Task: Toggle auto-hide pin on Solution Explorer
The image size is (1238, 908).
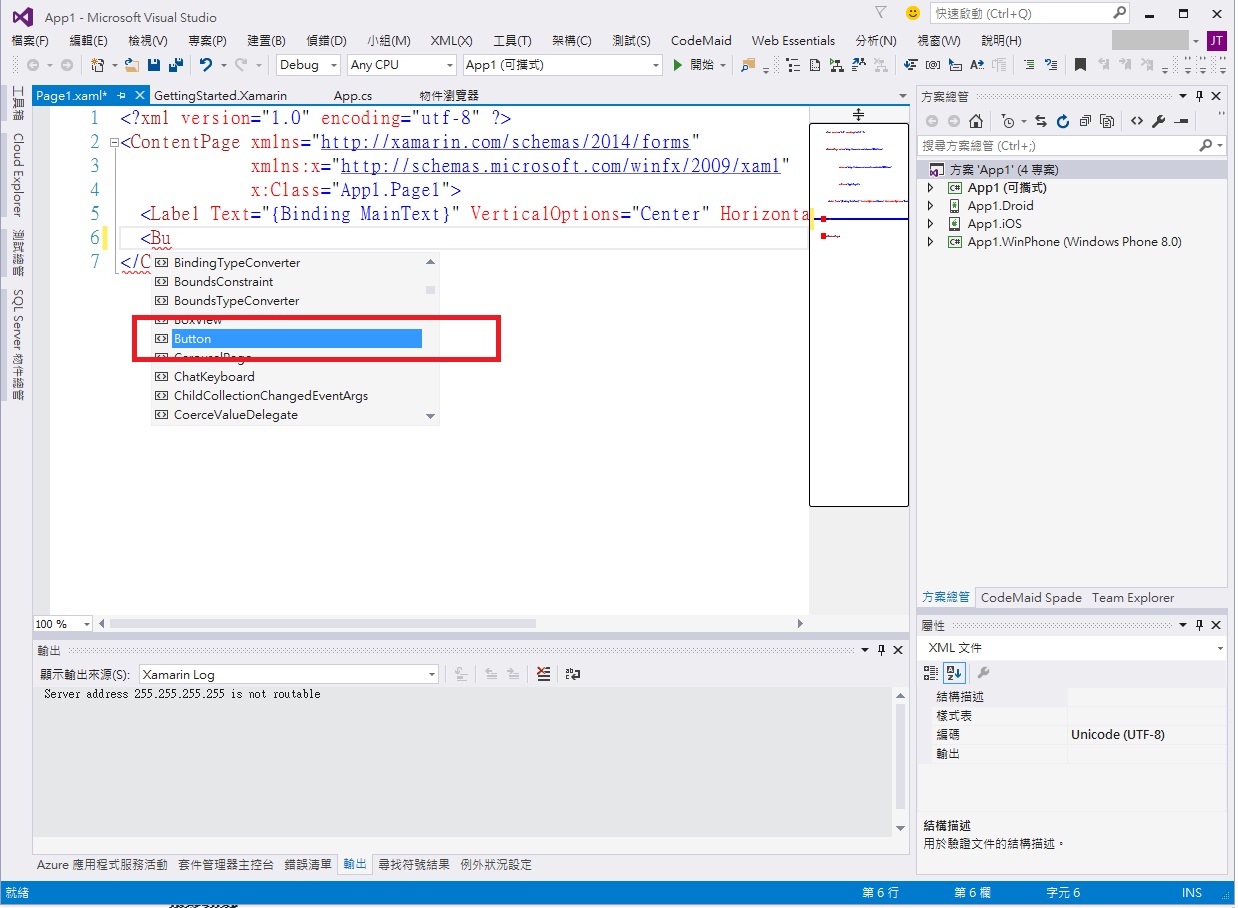Action: (1199, 96)
